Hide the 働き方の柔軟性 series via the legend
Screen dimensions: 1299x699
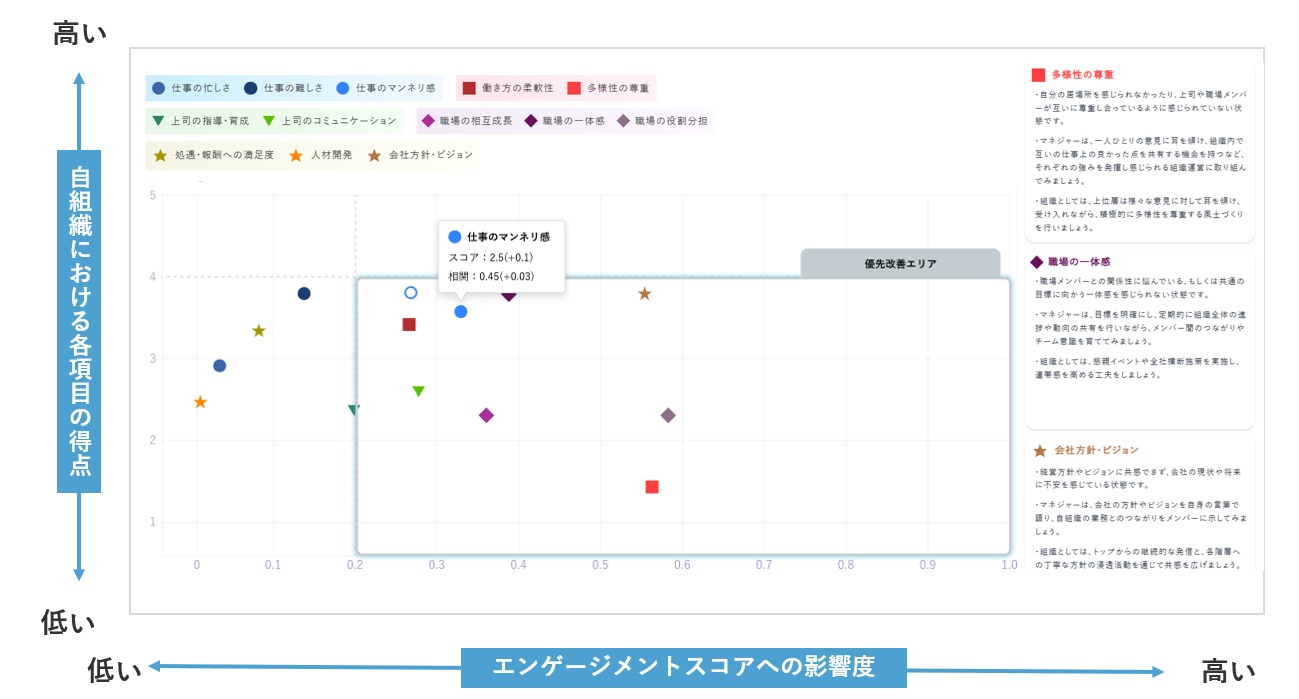(508, 88)
